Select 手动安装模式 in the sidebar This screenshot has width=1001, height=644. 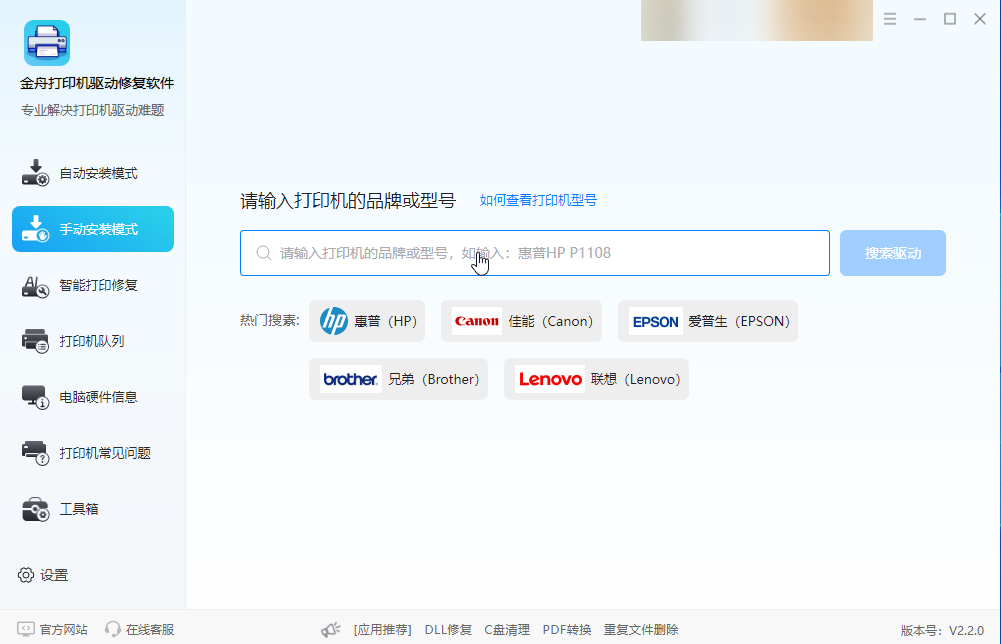93,229
